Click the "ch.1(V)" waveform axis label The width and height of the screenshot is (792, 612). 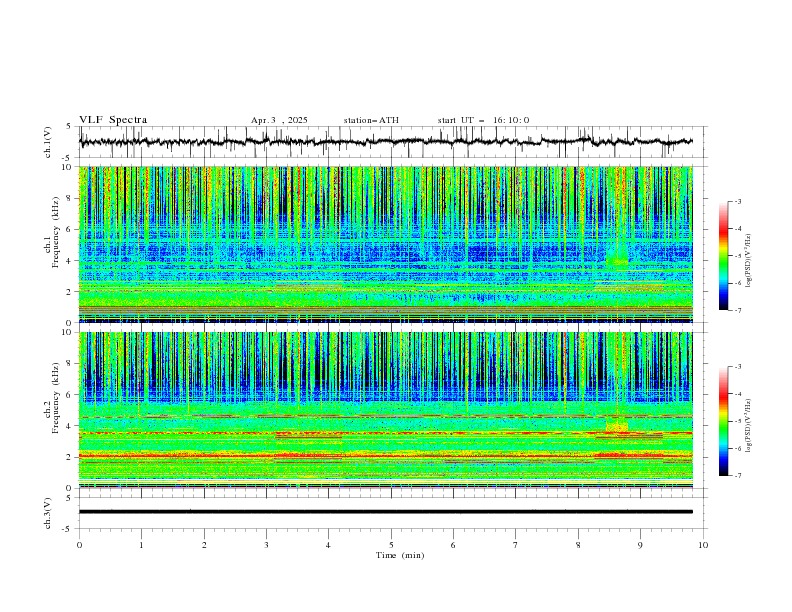[48, 142]
